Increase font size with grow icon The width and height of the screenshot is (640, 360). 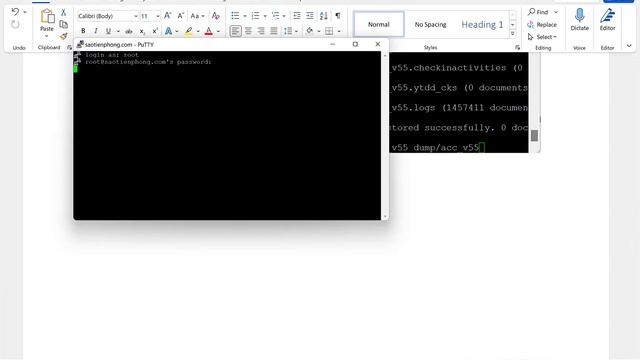tap(167, 16)
